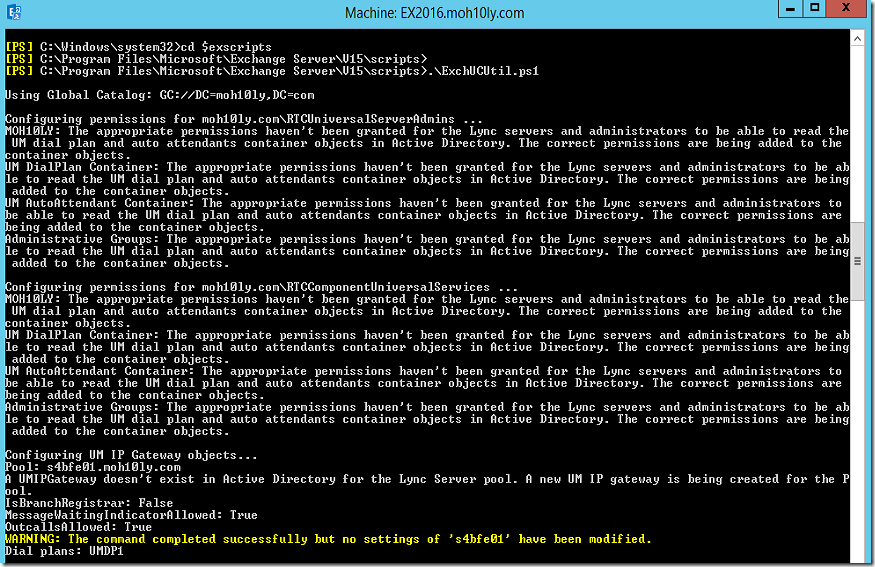Click the IsBranchRegistrar: False line
Viewport: 875px width, 567px height.
tap(89, 503)
